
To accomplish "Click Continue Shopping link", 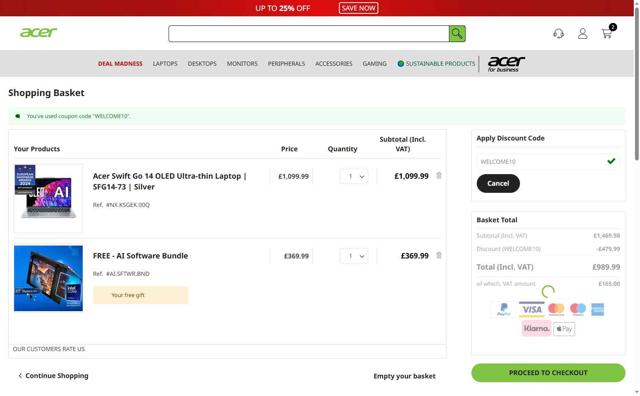I will point(53,376).
